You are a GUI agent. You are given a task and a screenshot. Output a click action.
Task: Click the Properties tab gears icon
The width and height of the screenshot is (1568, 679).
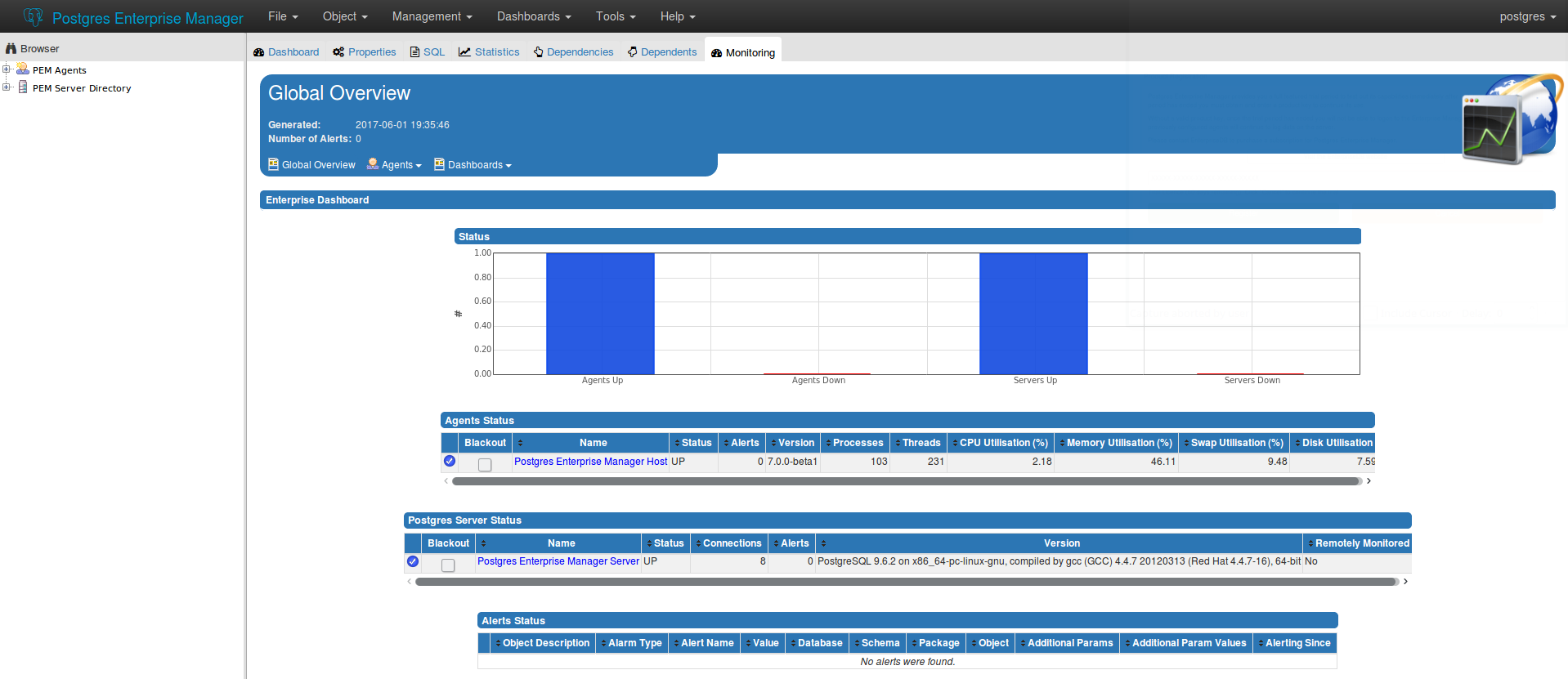338,52
